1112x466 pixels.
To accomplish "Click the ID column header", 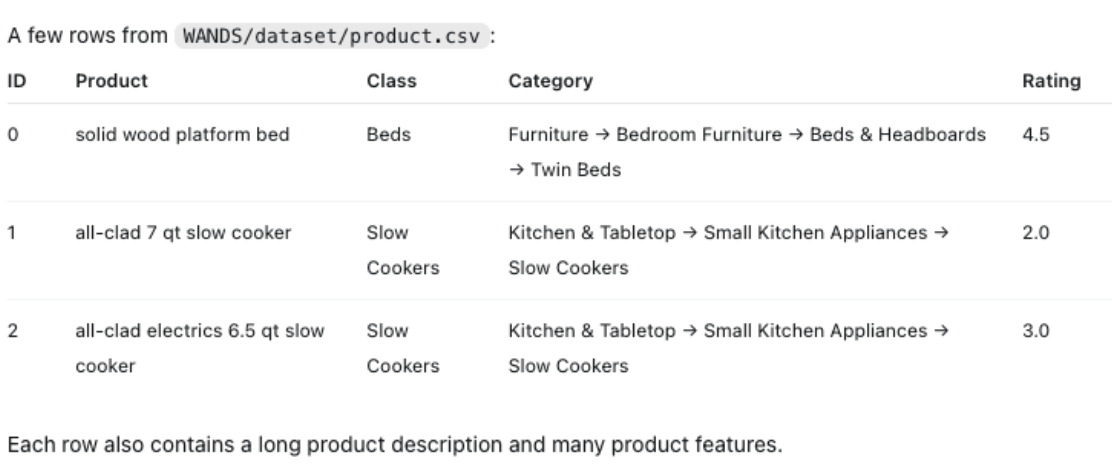I will [x=17, y=81].
